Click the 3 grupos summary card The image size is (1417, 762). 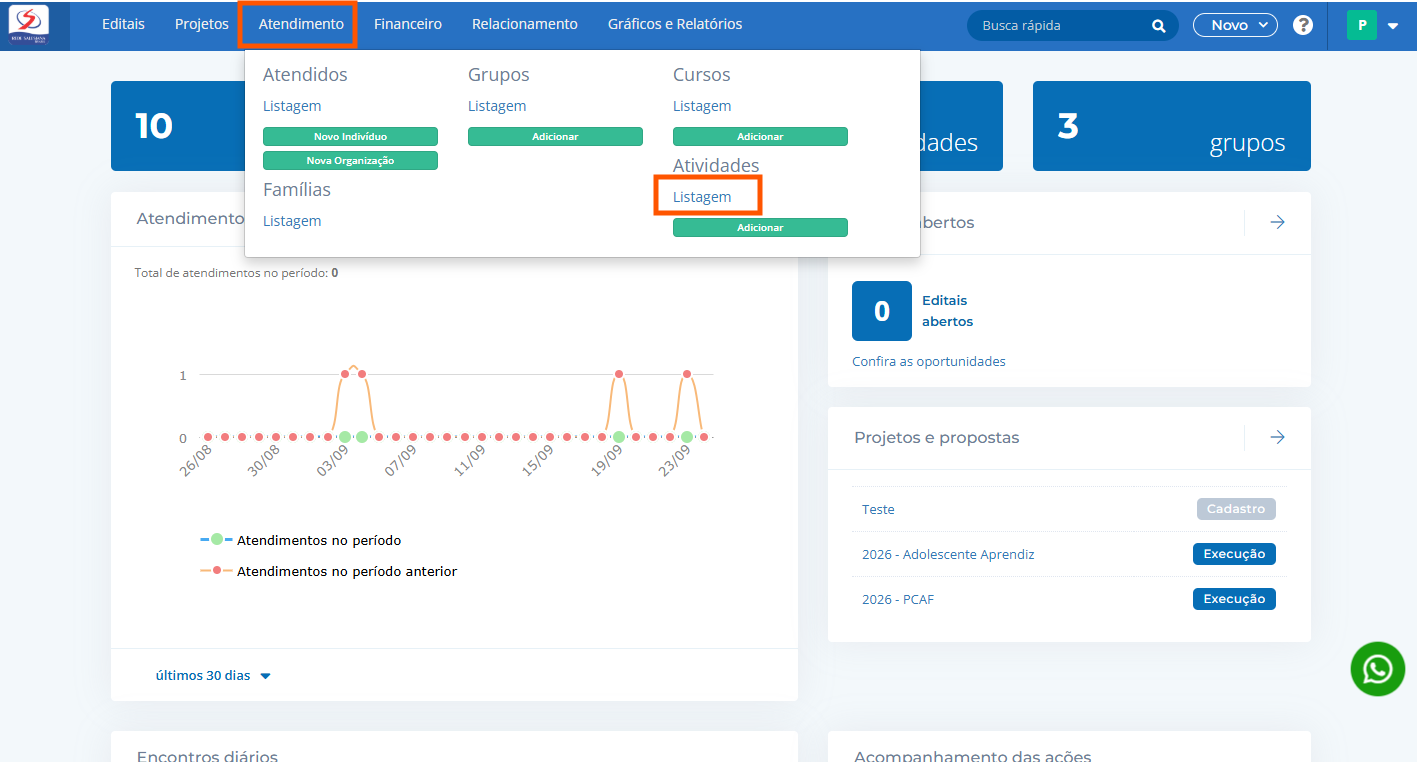[1171, 126]
